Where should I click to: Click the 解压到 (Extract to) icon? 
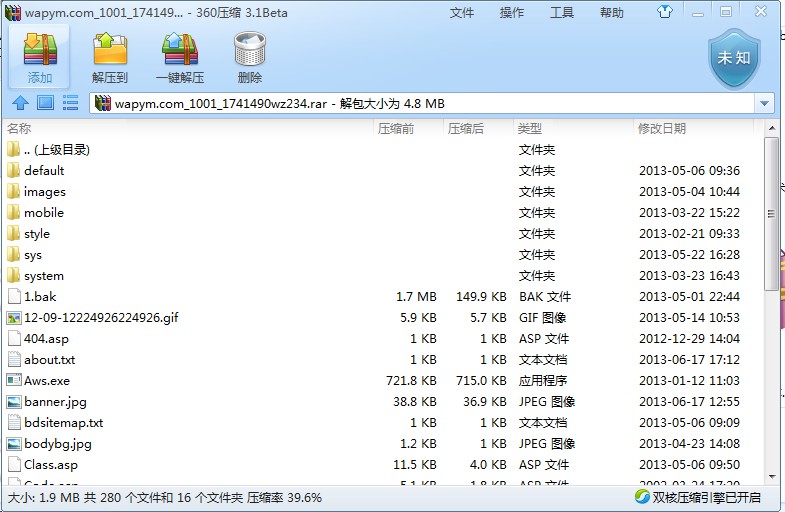(110, 57)
